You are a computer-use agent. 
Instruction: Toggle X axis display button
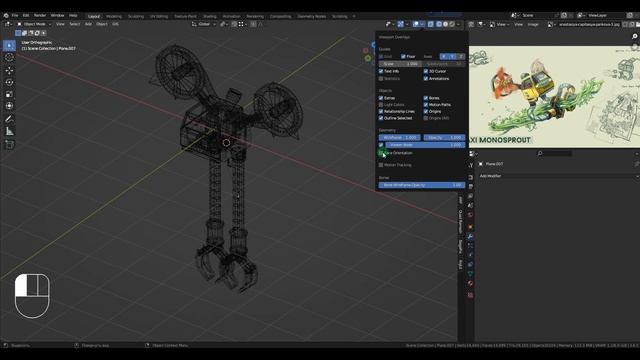(x=444, y=56)
